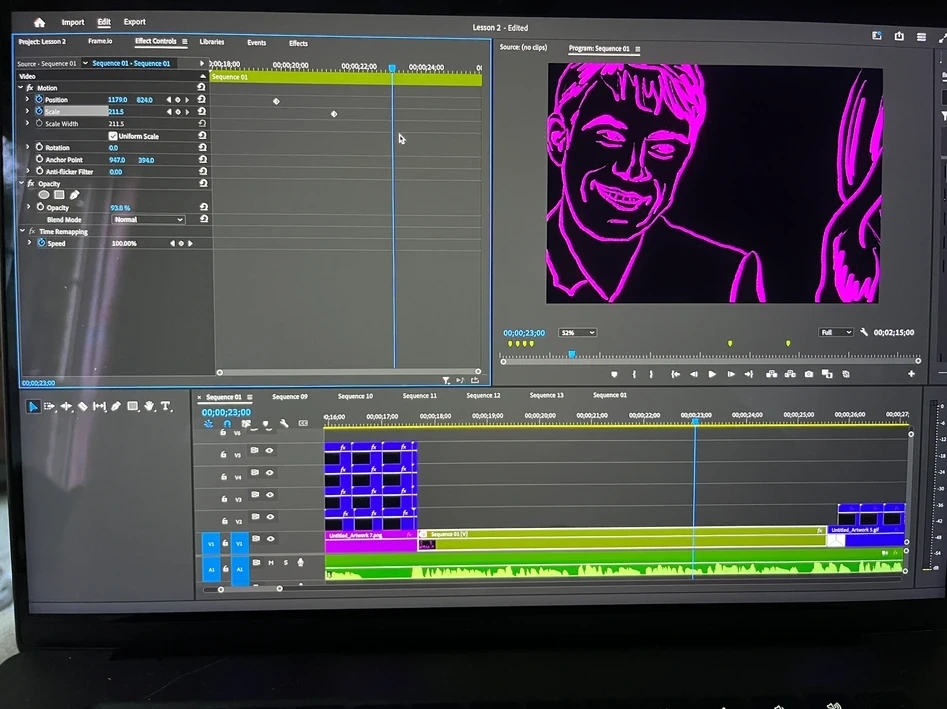Select the Selection arrow tool
The image size is (947, 709).
click(33, 406)
